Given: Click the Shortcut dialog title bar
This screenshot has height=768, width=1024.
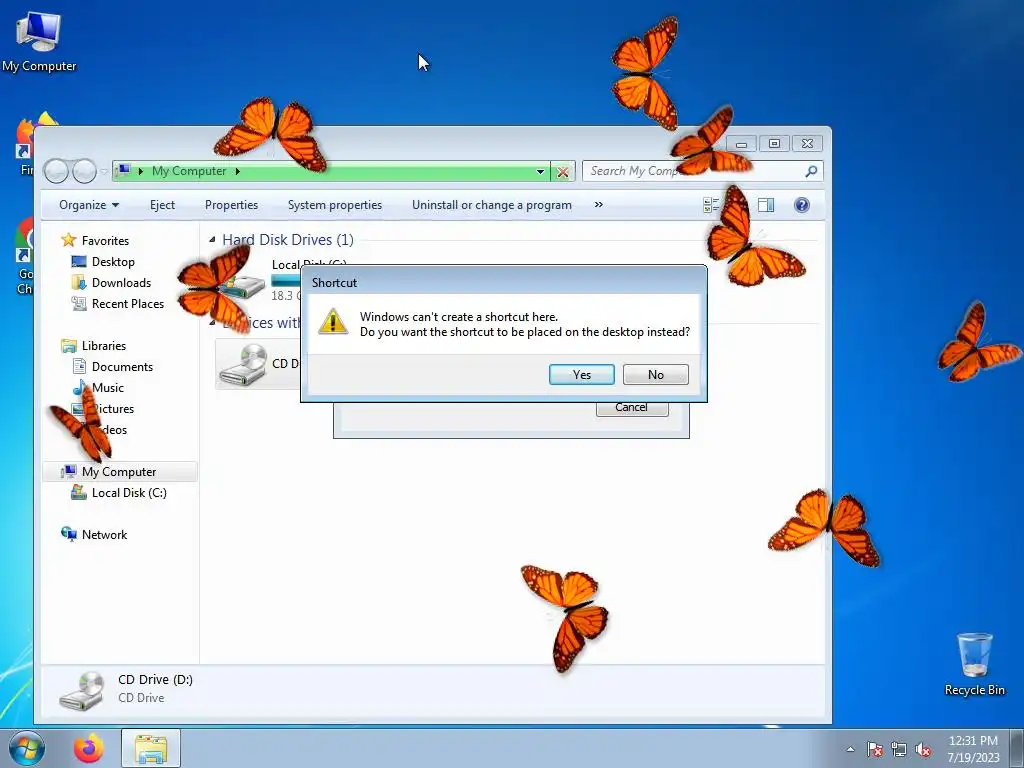Looking at the screenshot, I should click(x=503, y=282).
